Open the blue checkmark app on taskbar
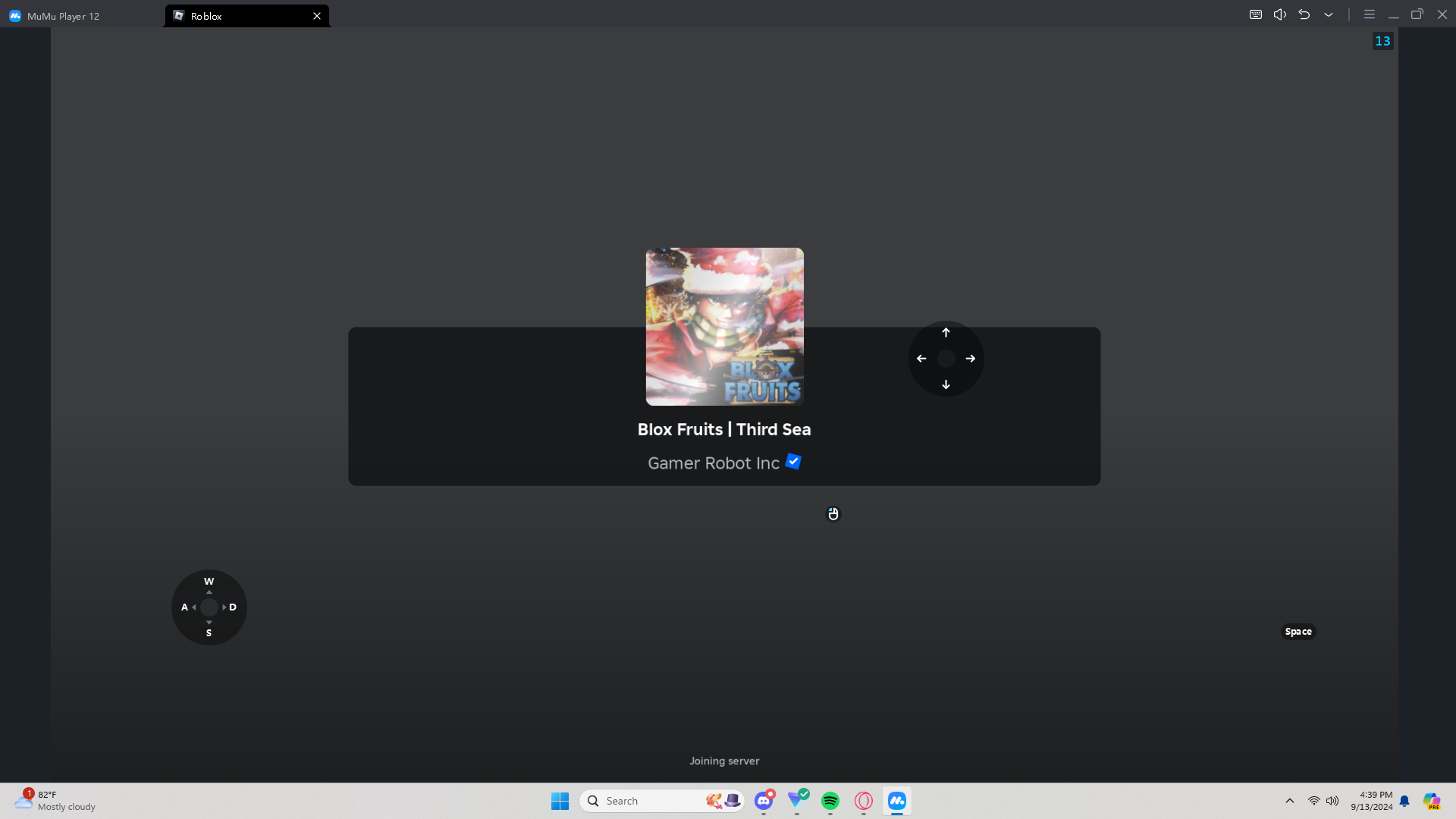 coord(797,801)
